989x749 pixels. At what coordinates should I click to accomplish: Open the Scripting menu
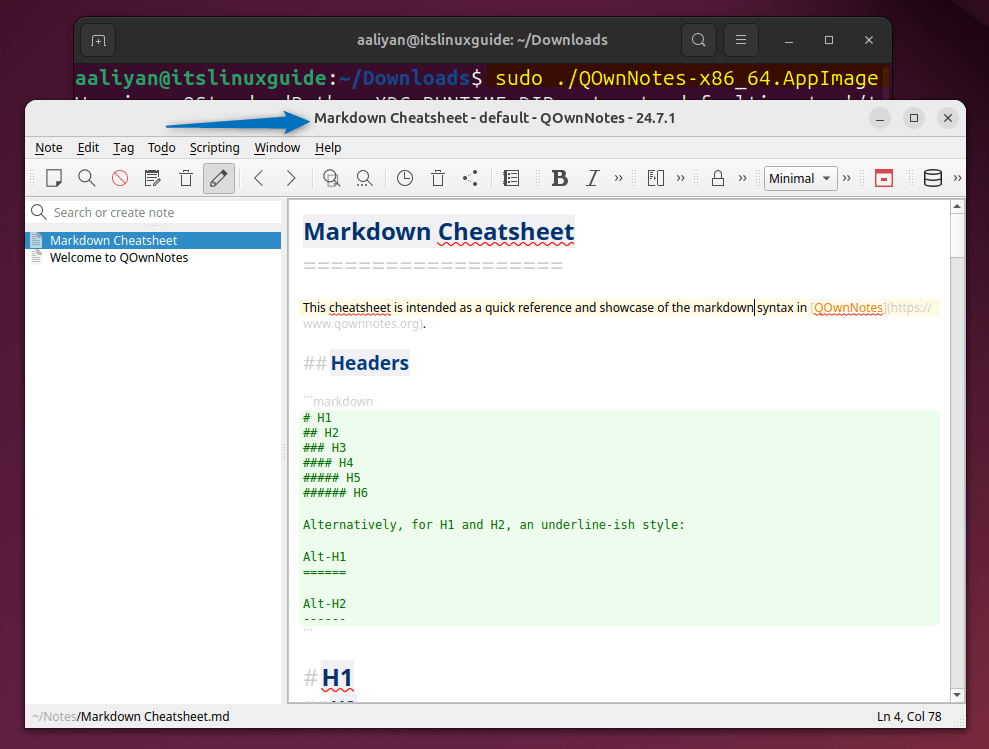(x=214, y=147)
